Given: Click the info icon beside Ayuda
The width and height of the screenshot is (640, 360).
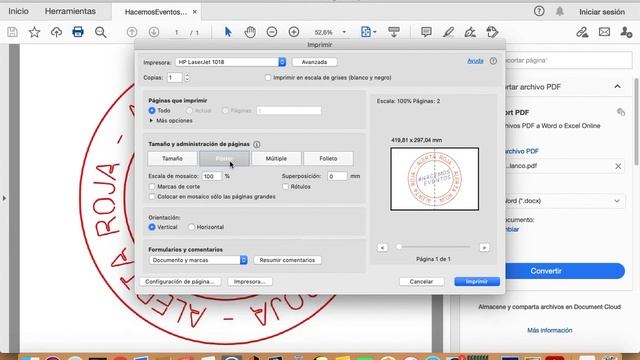Looking at the screenshot, I should pyautogui.click(x=493, y=61).
